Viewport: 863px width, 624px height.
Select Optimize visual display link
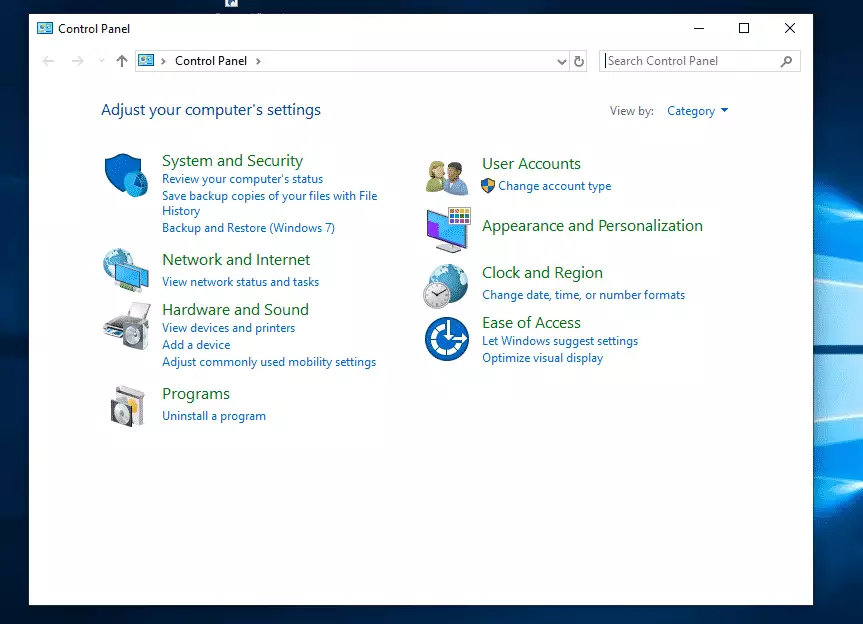pyautogui.click(x=542, y=358)
